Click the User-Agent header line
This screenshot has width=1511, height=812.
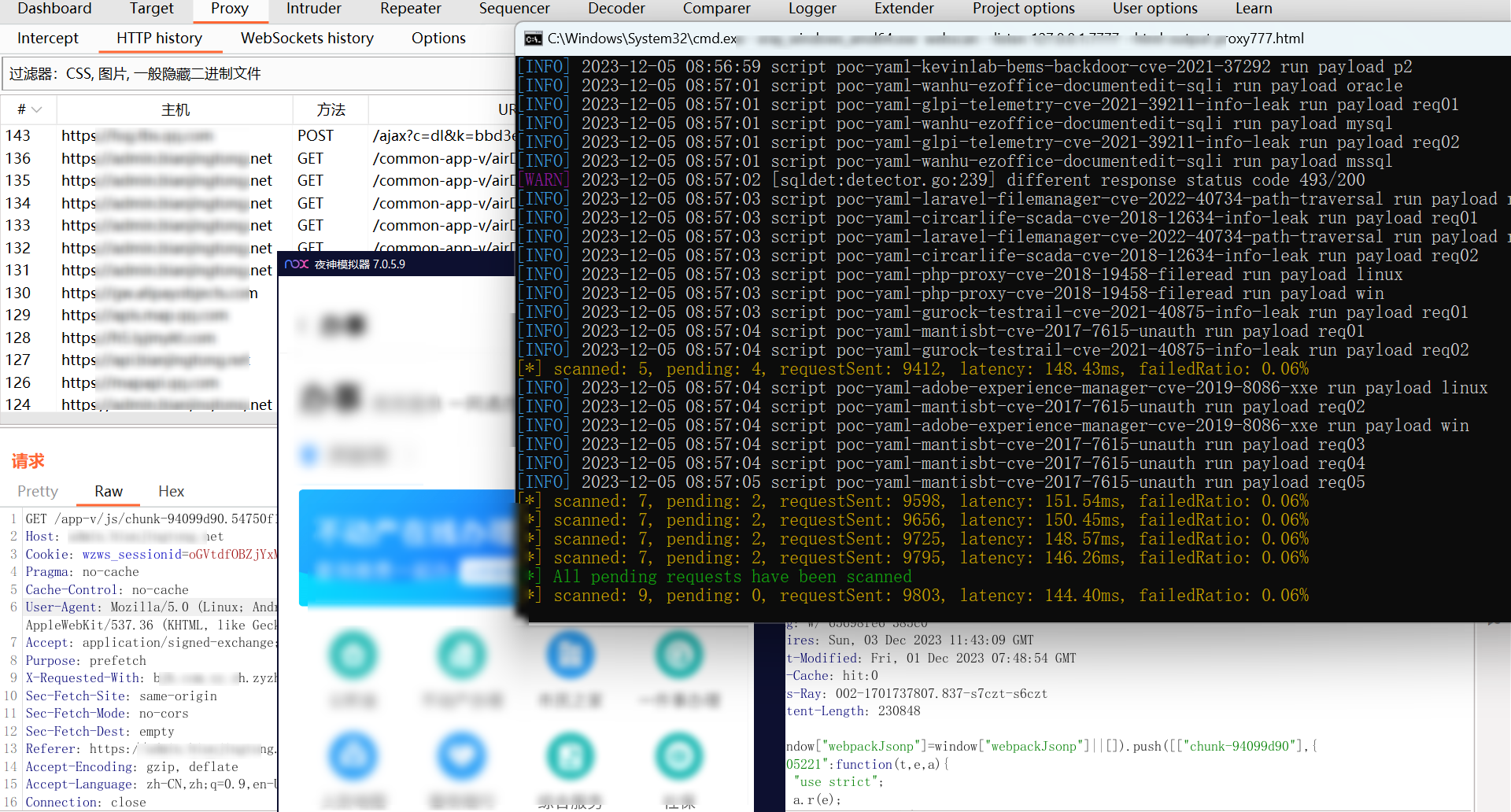[x=151, y=607]
